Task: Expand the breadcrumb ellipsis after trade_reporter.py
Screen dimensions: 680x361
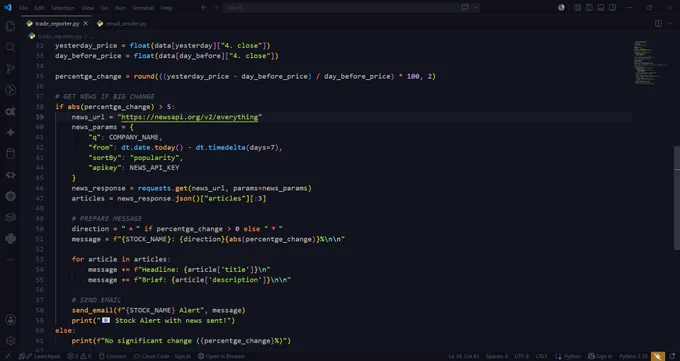Action: (91, 36)
